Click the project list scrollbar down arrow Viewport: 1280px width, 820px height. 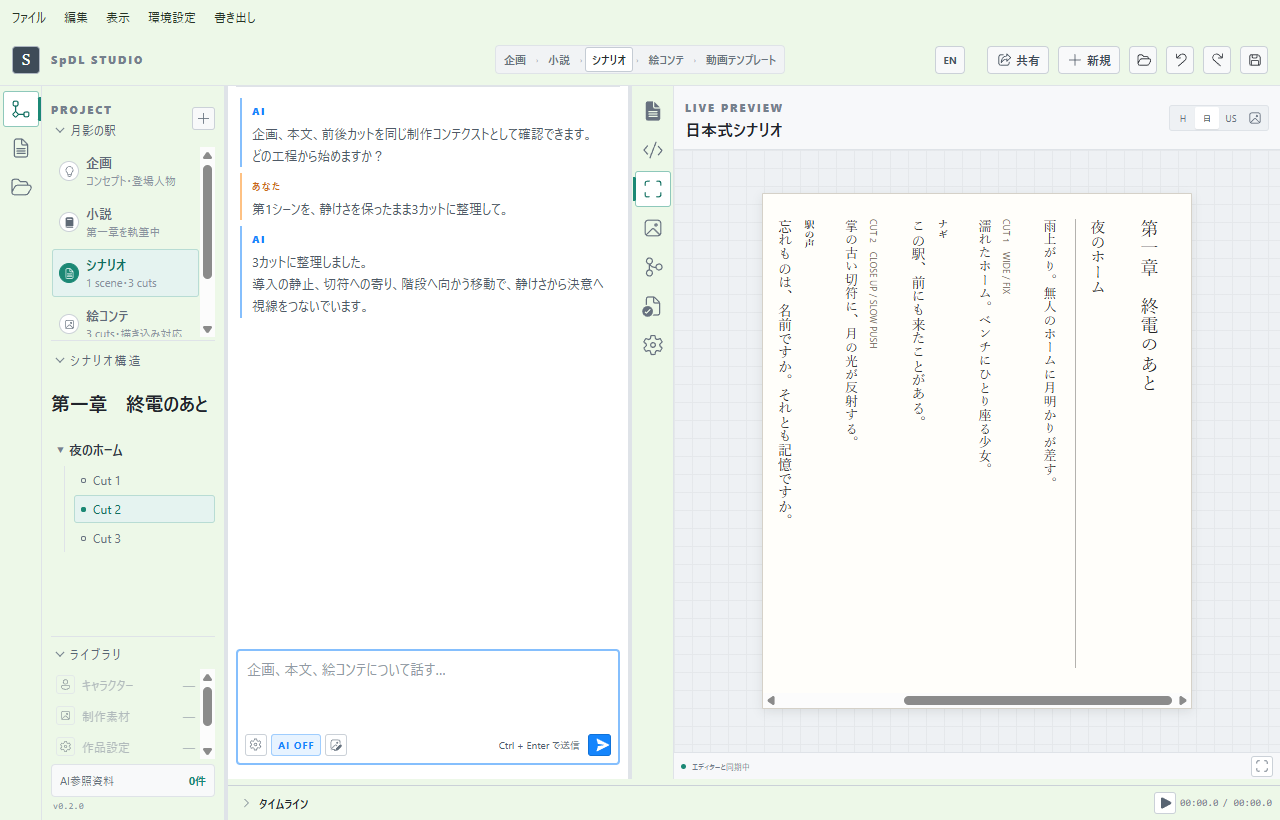click(208, 329)
